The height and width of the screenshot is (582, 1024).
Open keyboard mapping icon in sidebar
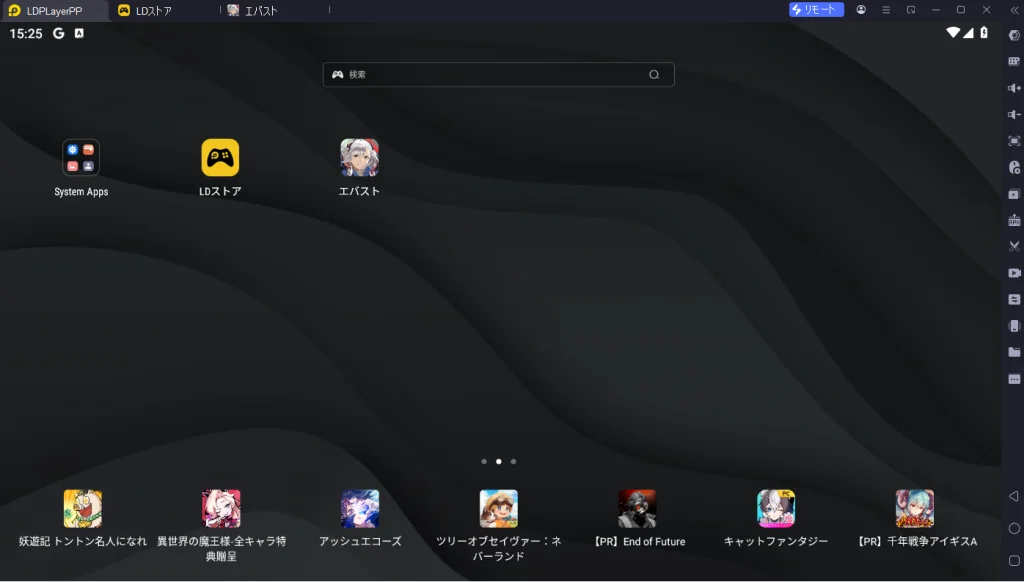click(x=1014, y=61)
